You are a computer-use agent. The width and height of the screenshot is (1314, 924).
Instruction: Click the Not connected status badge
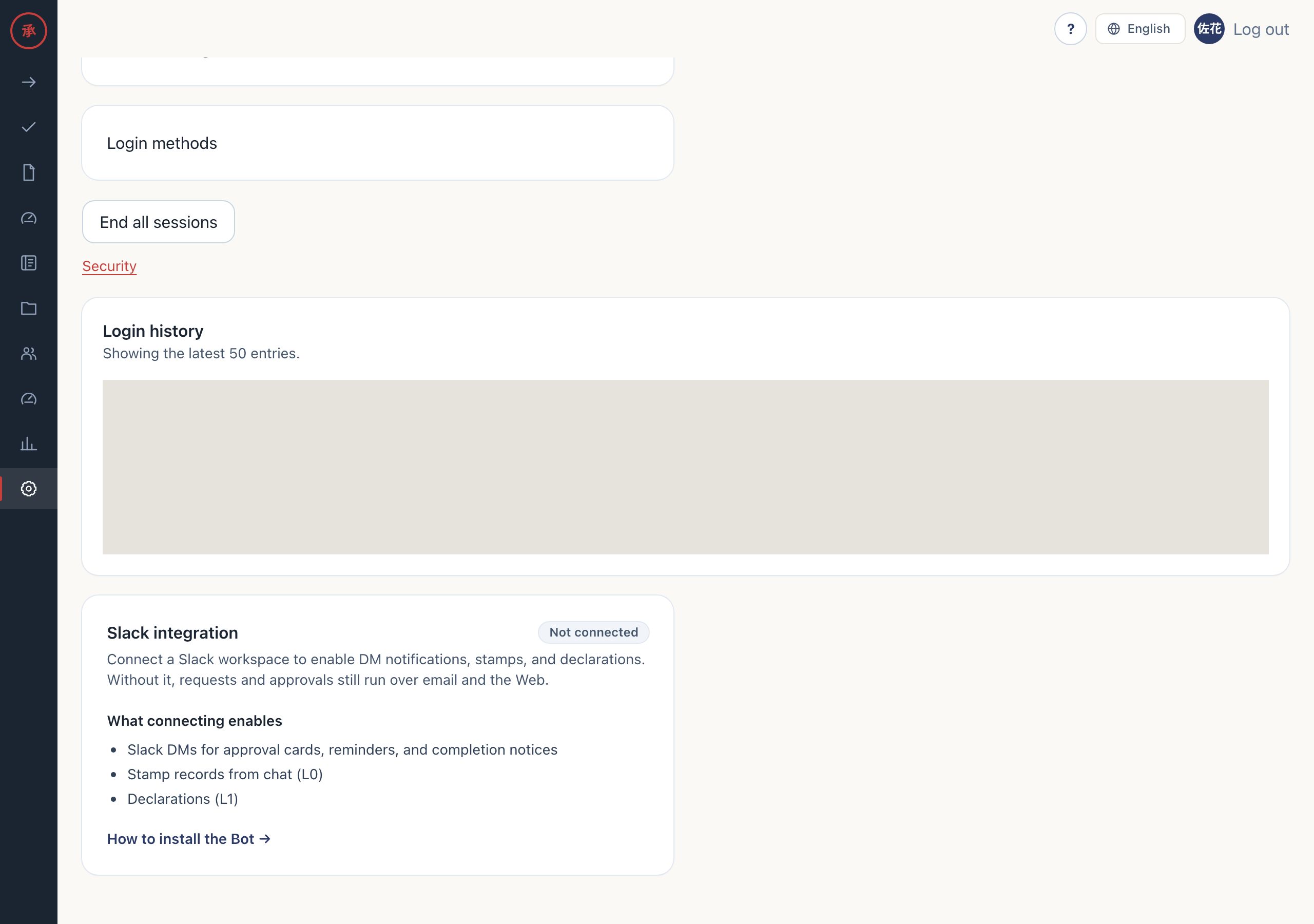[x=593, y=632]
